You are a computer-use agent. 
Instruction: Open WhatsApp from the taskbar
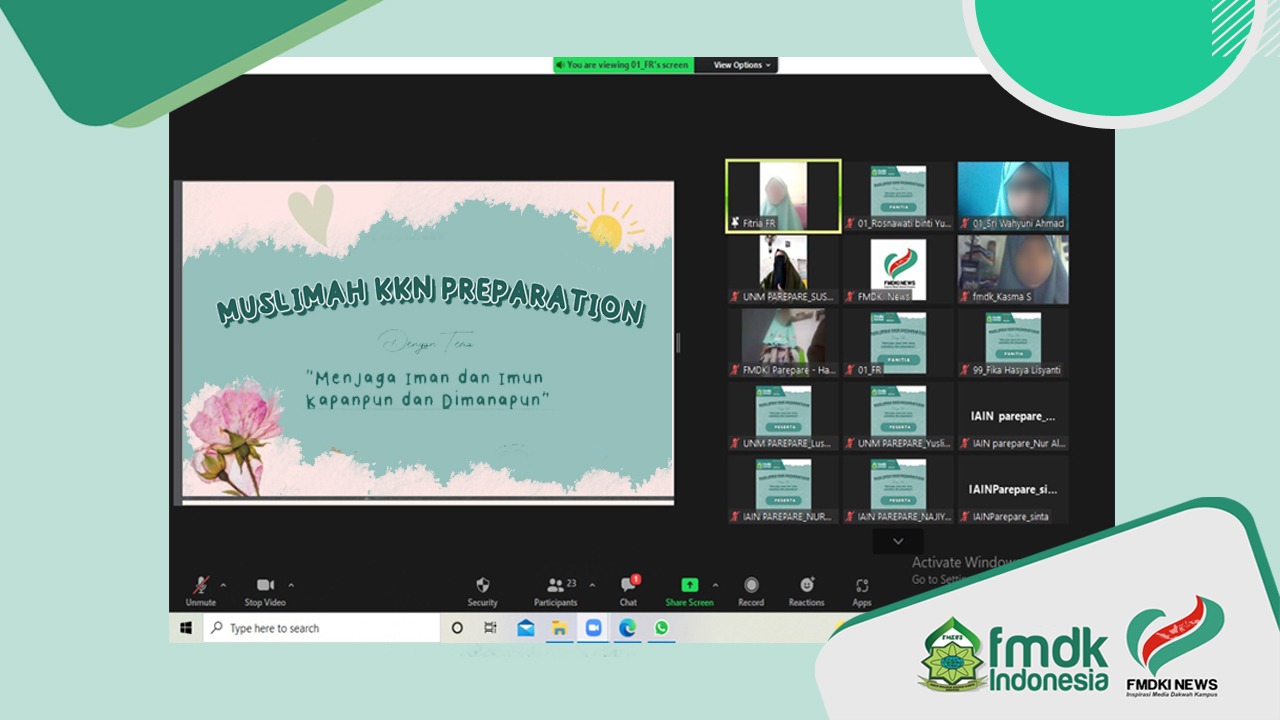click(661, 628)
